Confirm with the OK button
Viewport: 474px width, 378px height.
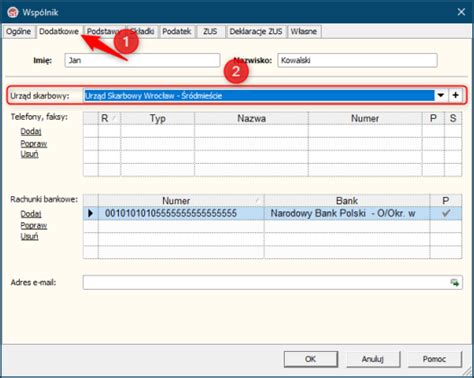pos(311,359)
